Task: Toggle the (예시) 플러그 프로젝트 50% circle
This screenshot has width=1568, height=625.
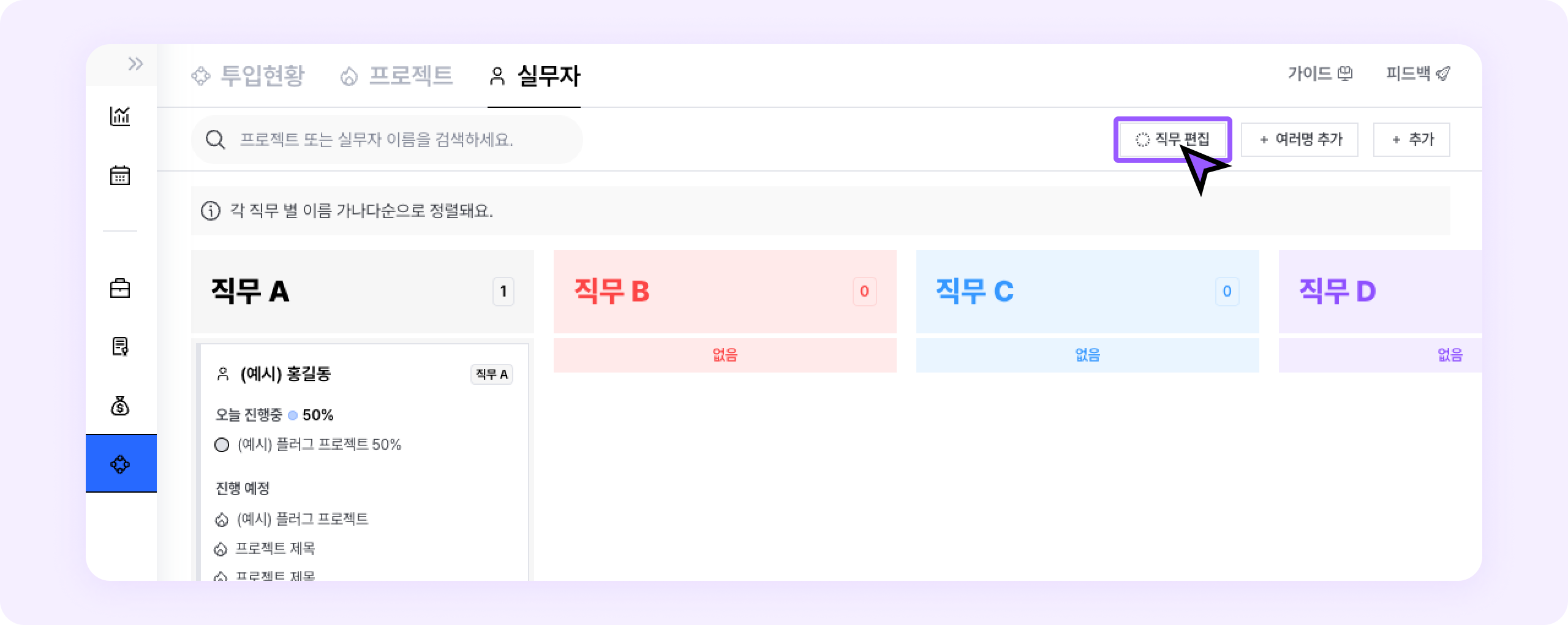Action: coord(222,445)
